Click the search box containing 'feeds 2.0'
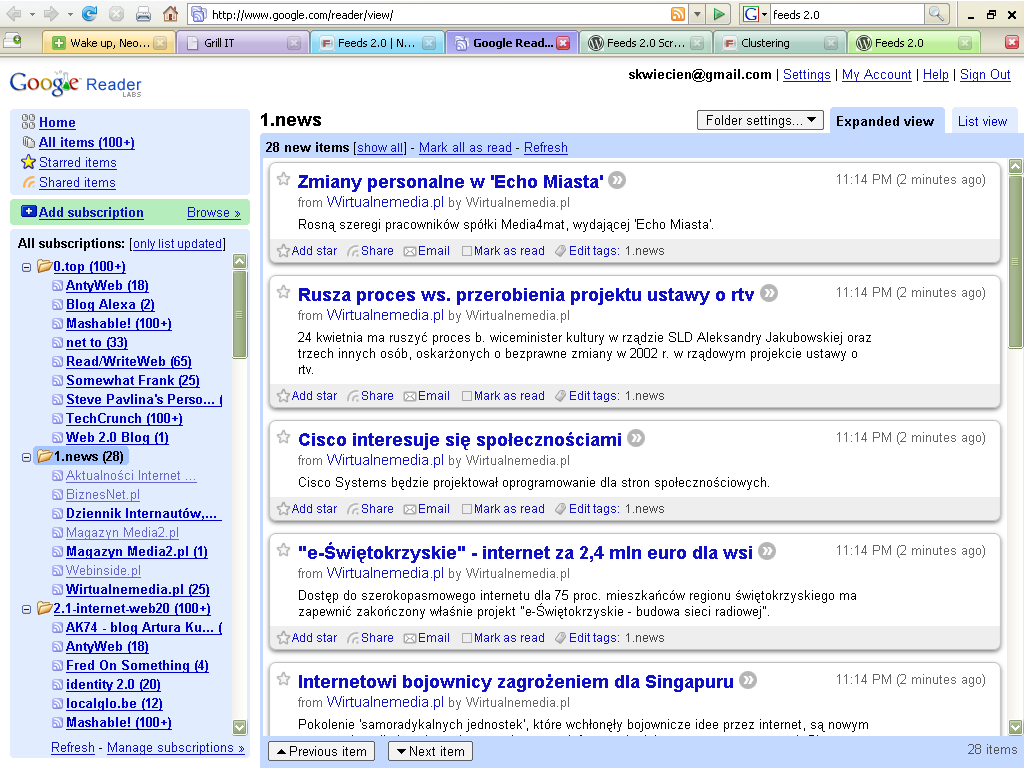This screenshot has height=768, width=1024. pyautogui.click(x=846, y=14)
